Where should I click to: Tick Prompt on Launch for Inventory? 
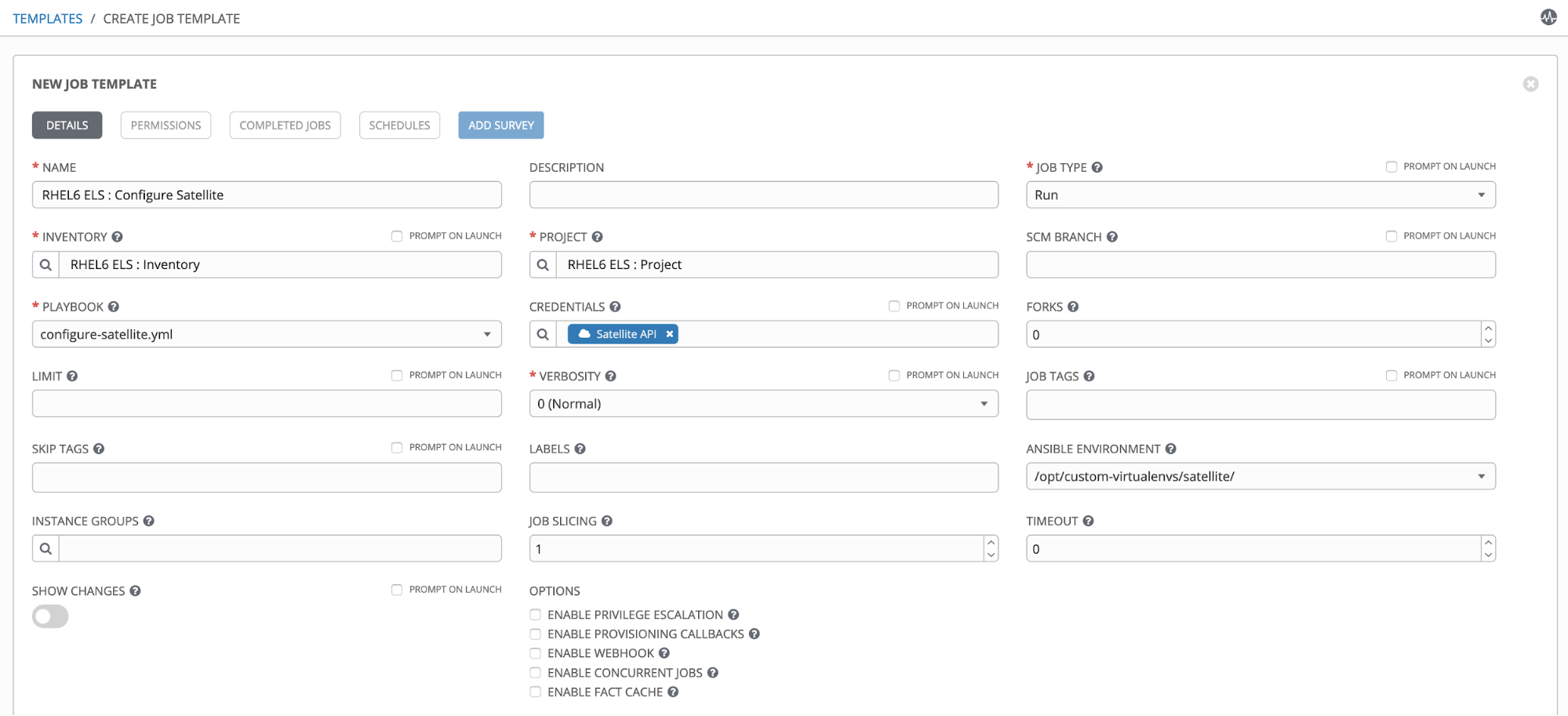point(397,236)
